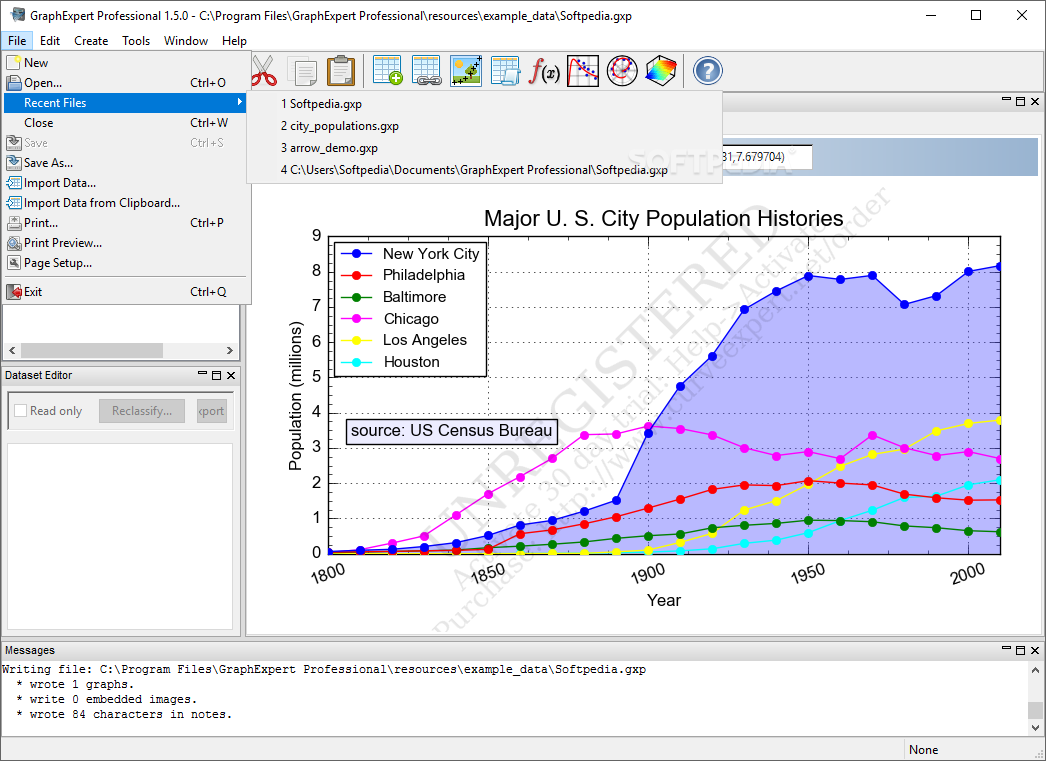
Task: Click the linked dataset table icon with chain
Action: coord(426,71)
